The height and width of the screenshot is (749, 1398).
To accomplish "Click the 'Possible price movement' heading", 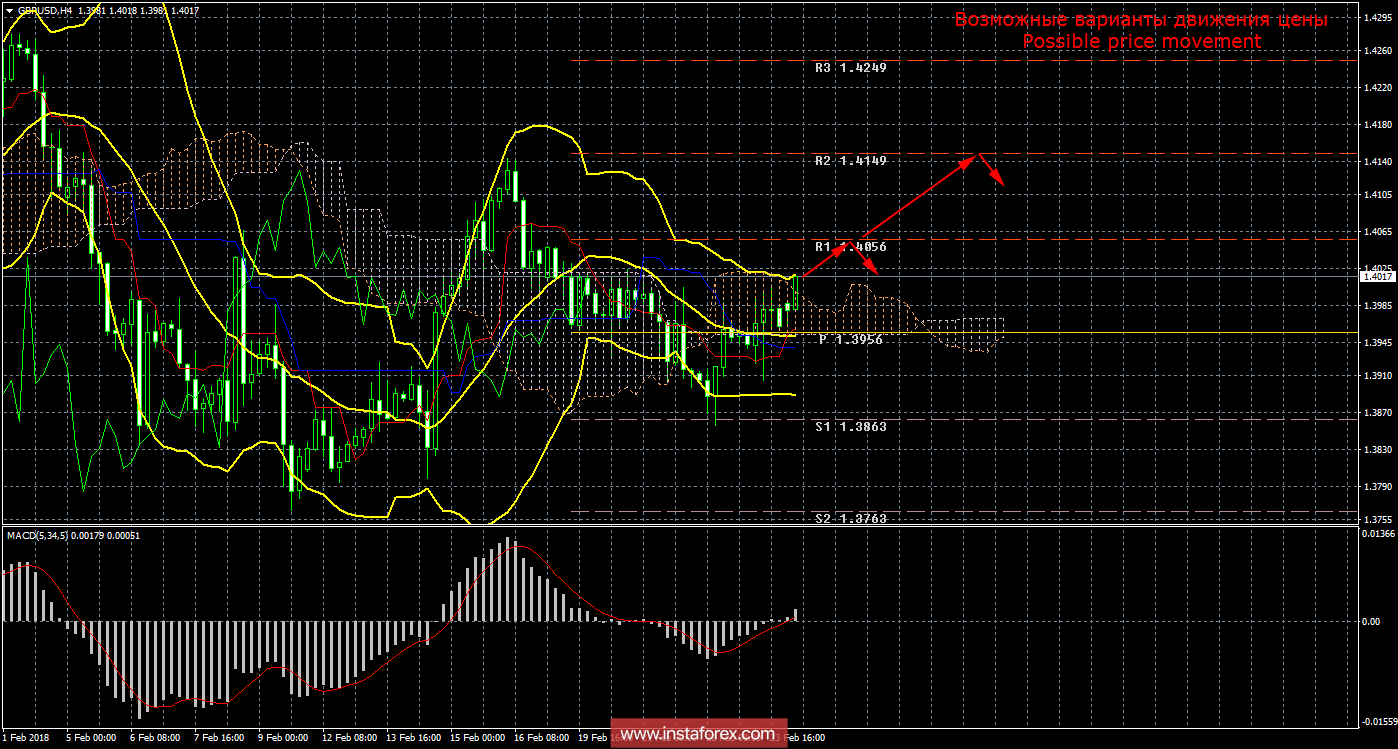I will click(x=1141, y=42).
